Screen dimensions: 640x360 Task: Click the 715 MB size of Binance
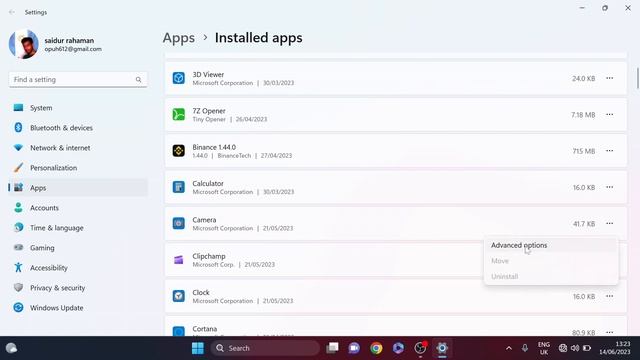tap(584, 151)
